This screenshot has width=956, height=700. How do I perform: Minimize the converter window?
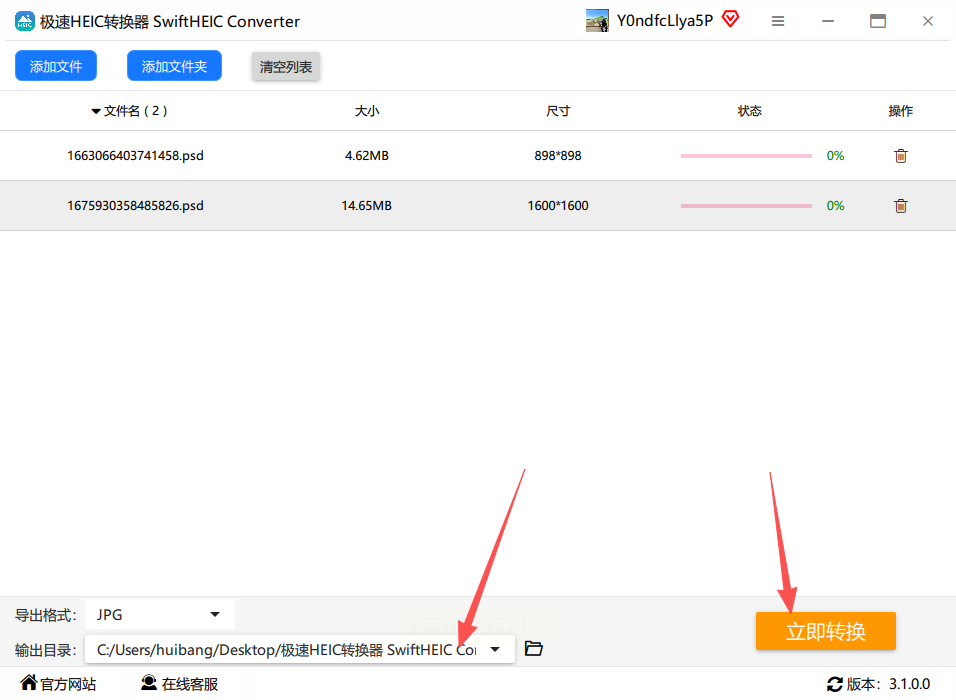[x=828, y=21]
